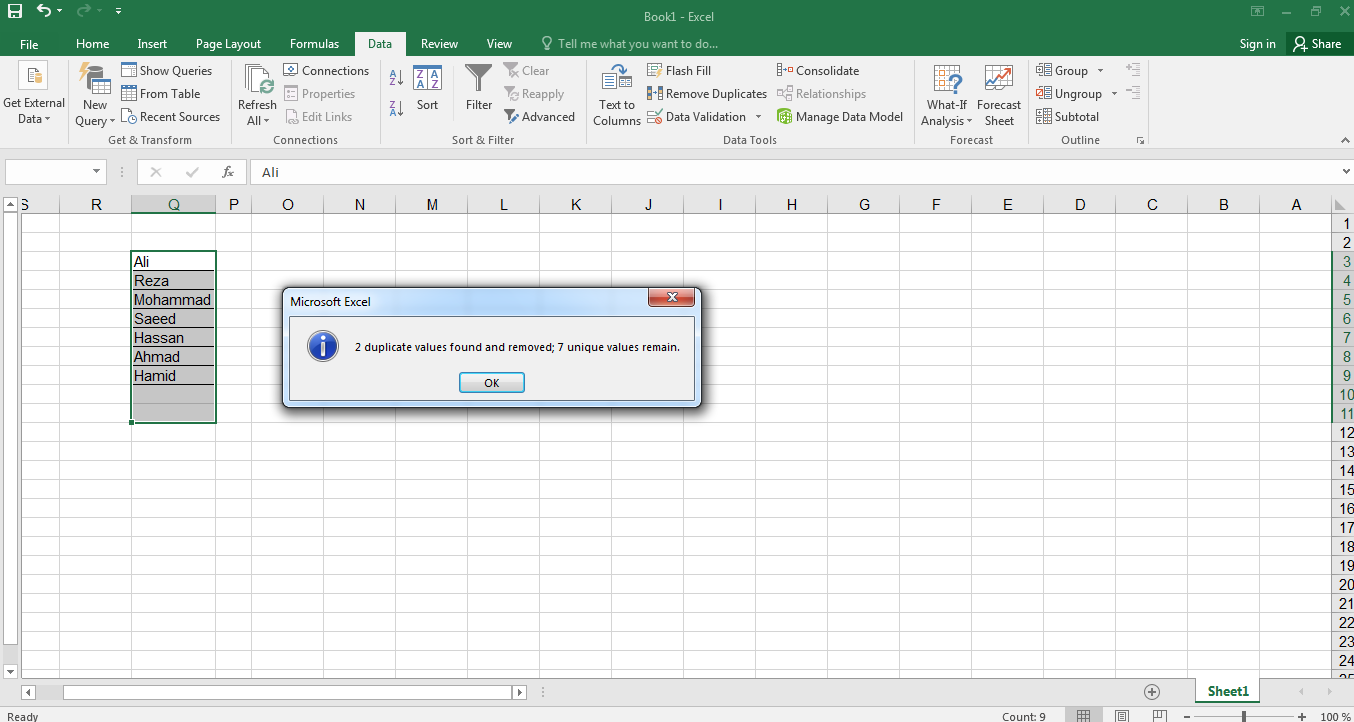Click the Filter funnel icon

(x=479, y=80)
